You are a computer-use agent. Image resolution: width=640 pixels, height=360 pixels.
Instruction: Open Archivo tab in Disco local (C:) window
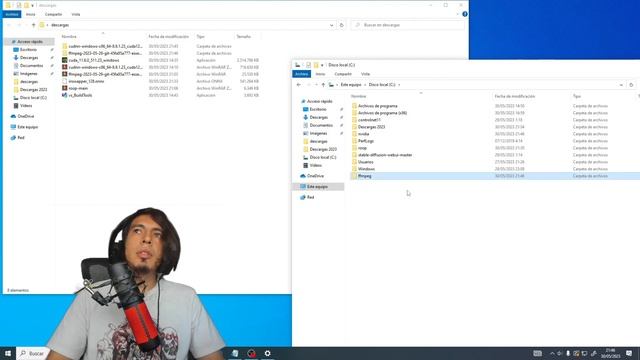(x=302, y=74)
